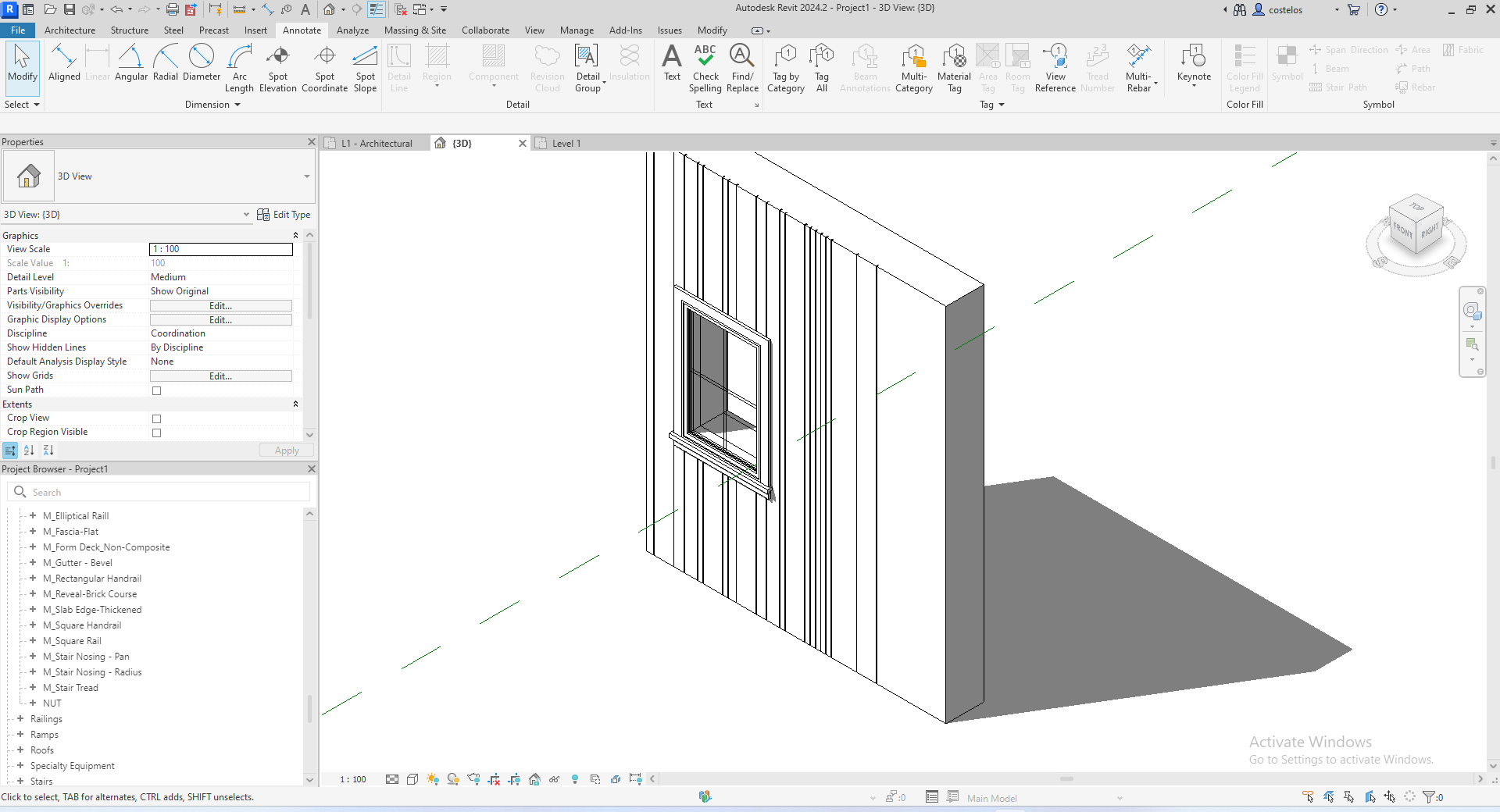Click the View Scale input field

coord(221,249)
